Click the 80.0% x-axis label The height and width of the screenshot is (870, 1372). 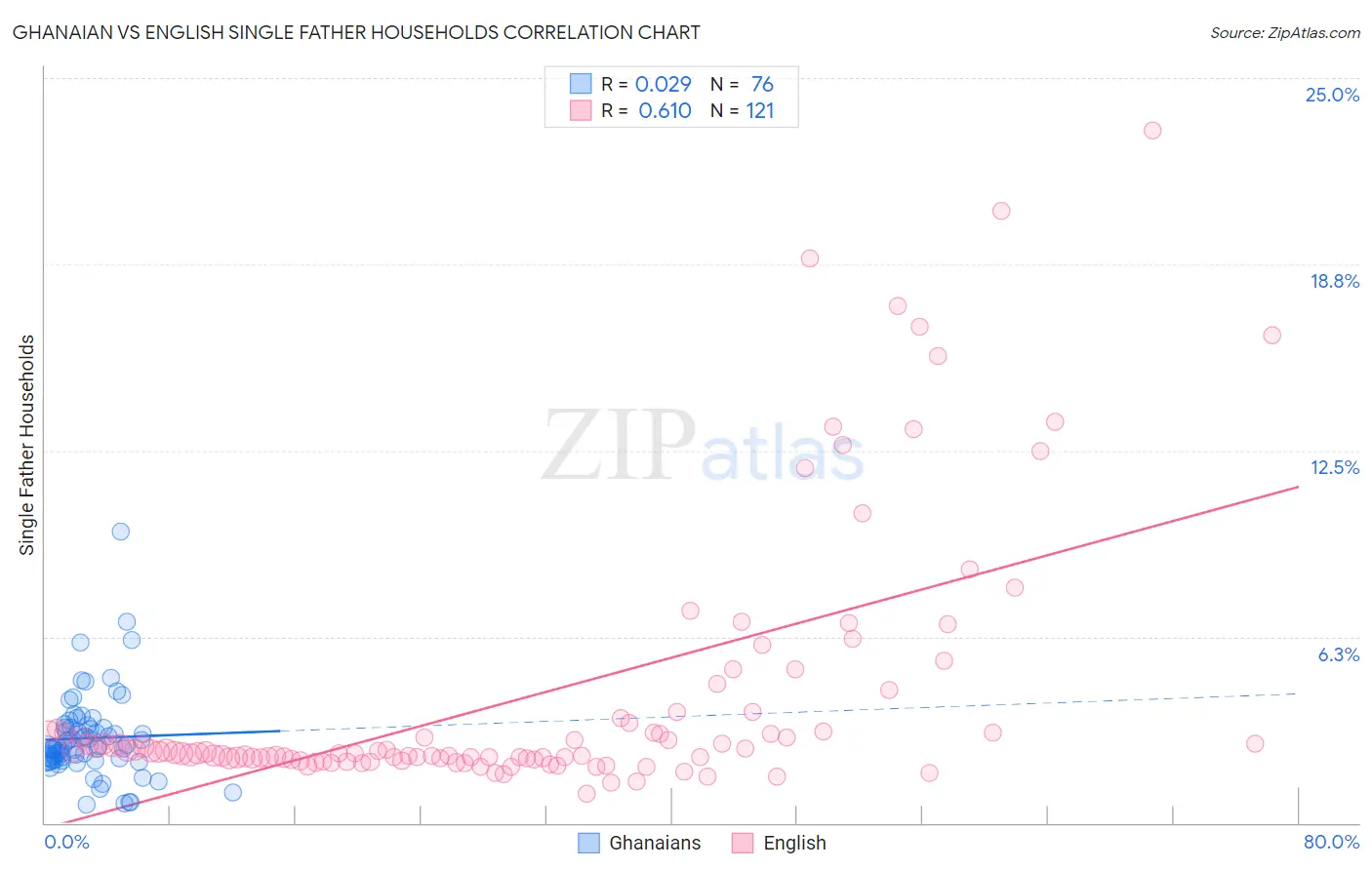(1331, 842)
